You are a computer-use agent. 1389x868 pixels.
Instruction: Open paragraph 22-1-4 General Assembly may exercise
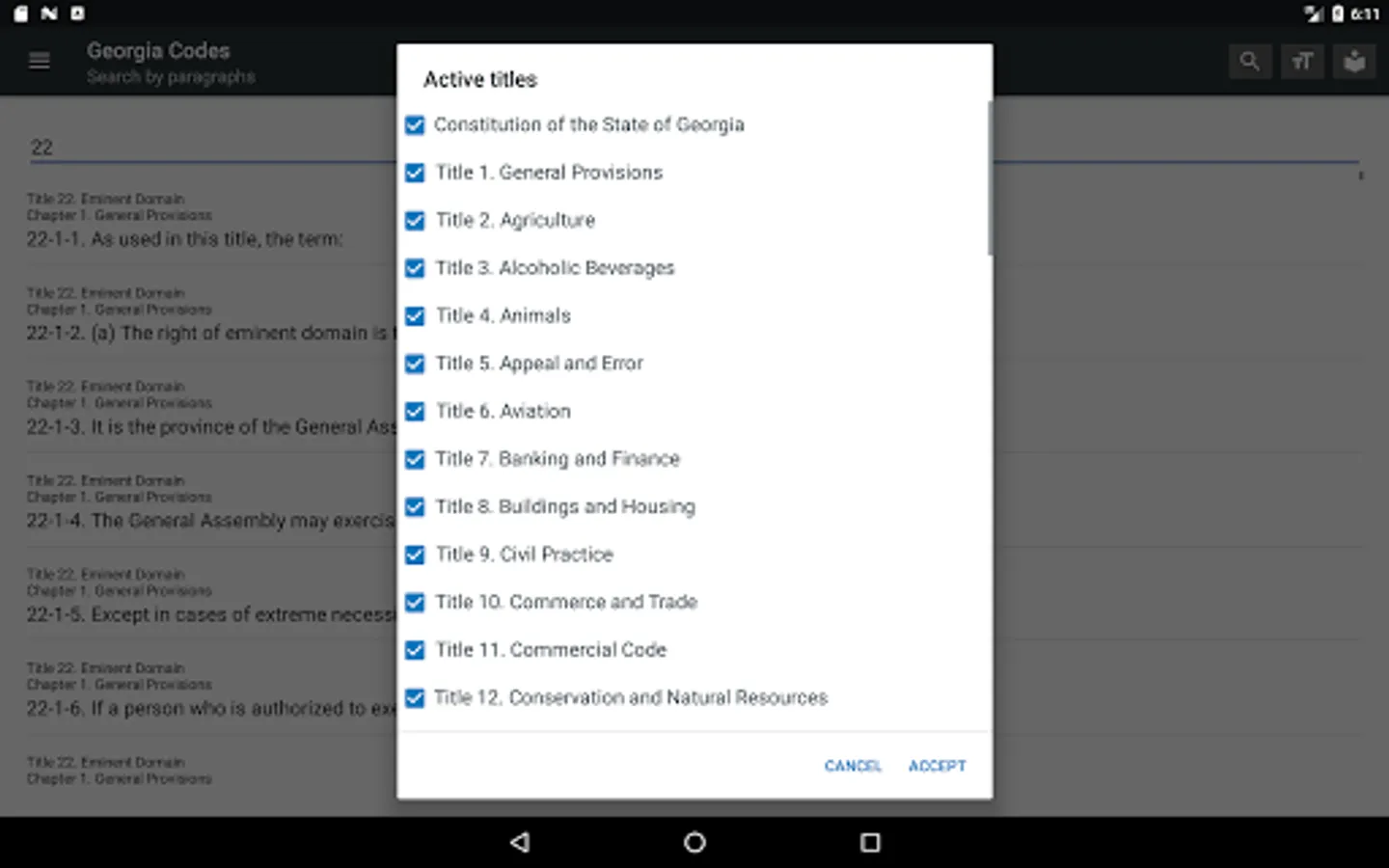click(x=211, y=521)
